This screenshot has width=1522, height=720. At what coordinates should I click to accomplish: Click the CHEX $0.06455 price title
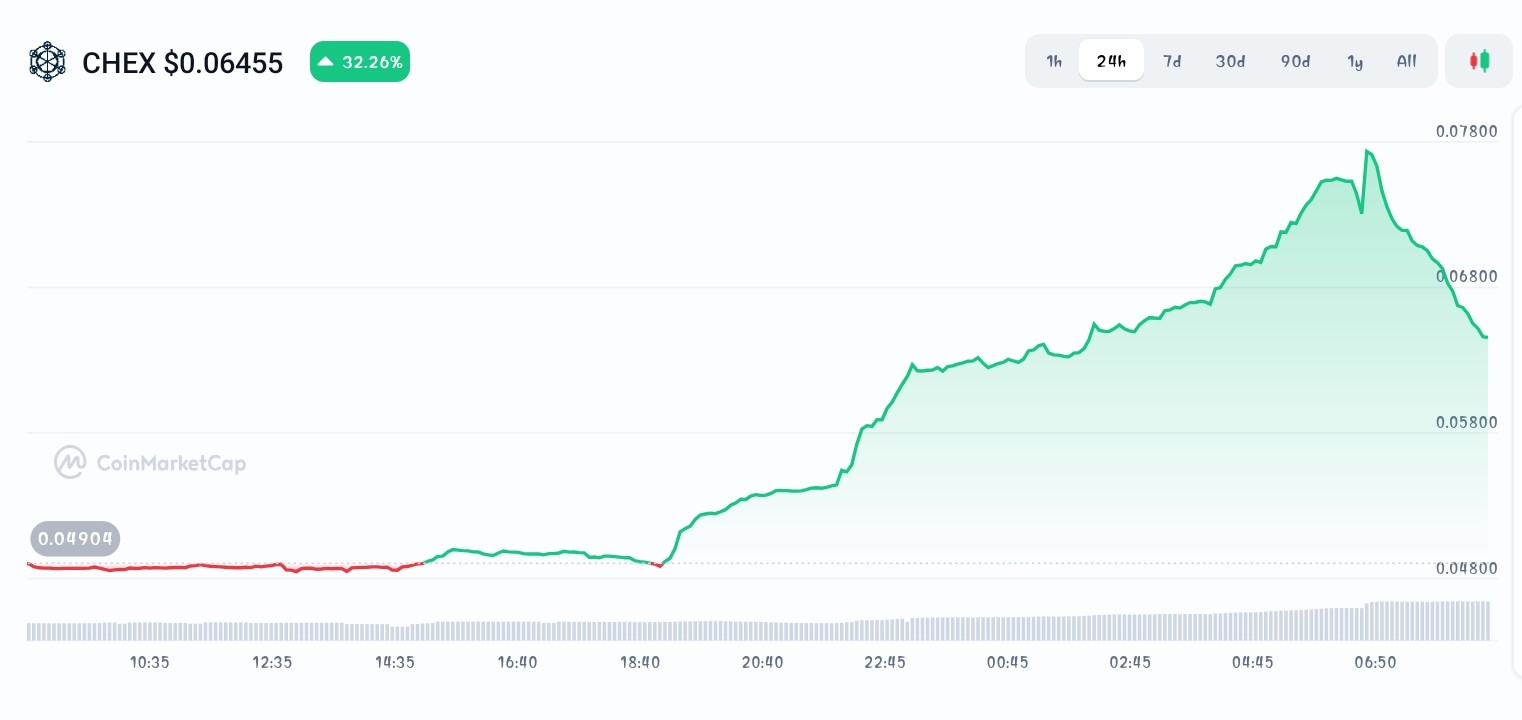coord(183,63)
